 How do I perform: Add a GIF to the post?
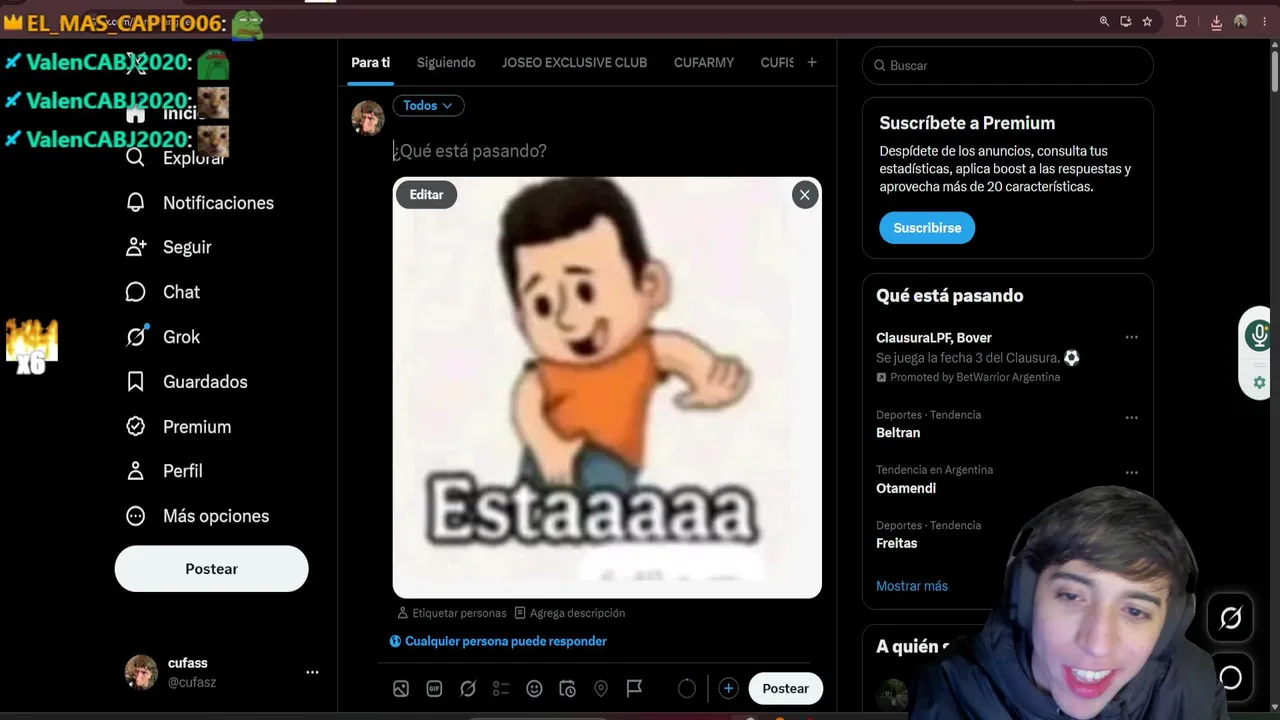point(434,688)
